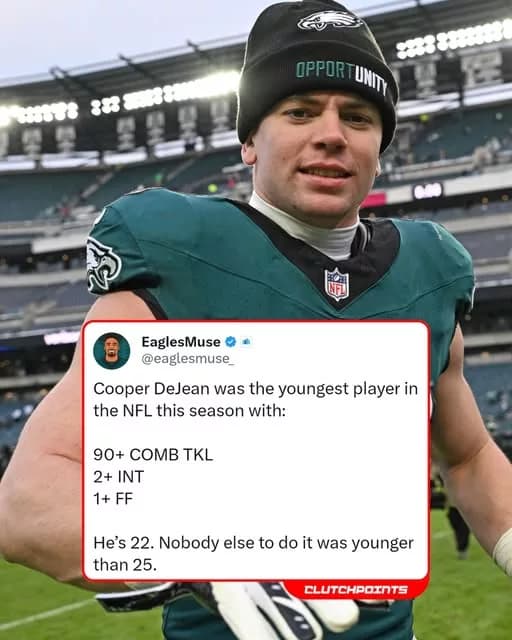This screenshot has width=512, height=640.
Task: Select the "the NFL this season with:" line
Action: click(189, 411)
